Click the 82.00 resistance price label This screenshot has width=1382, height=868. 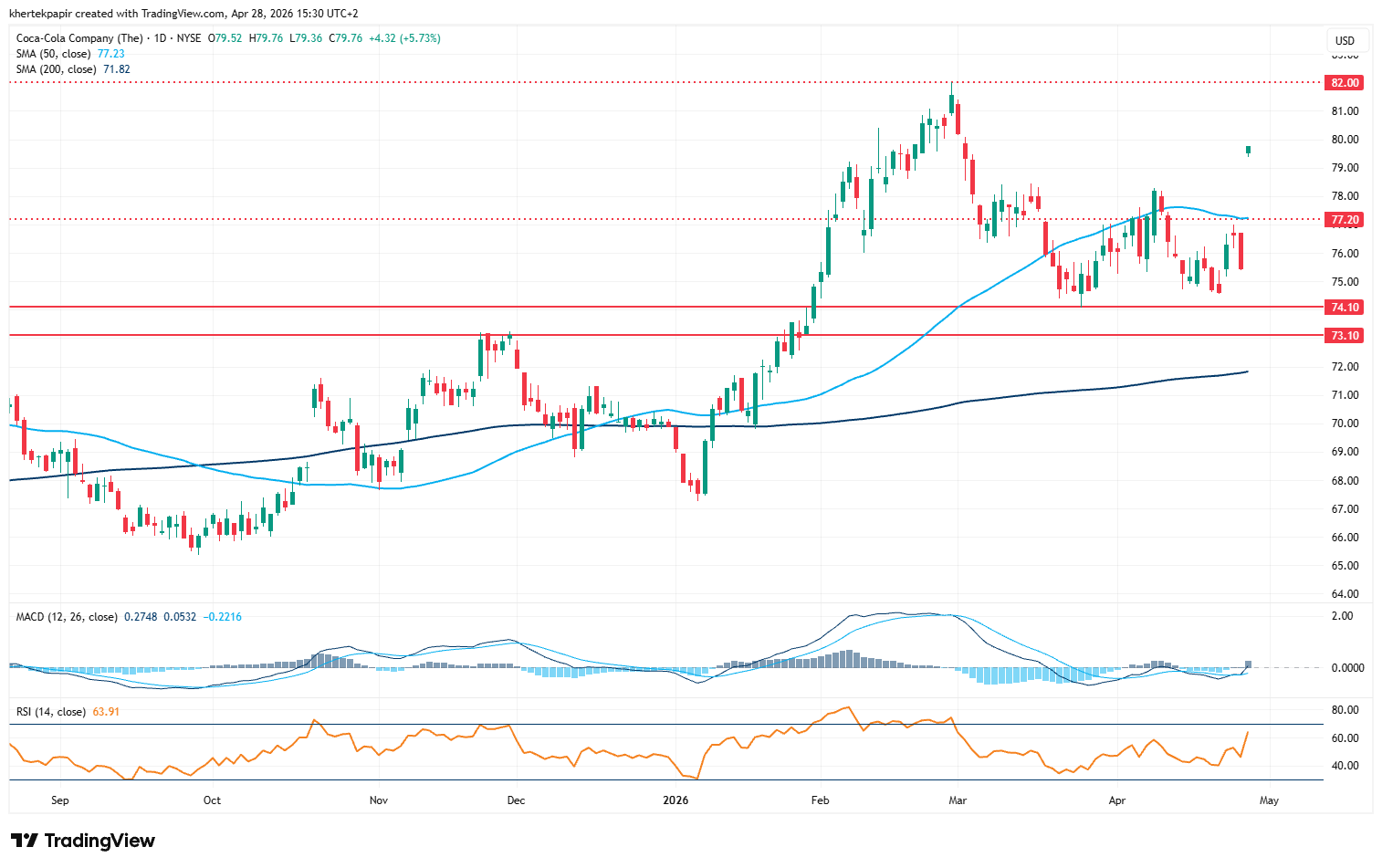pos(1345,83)
